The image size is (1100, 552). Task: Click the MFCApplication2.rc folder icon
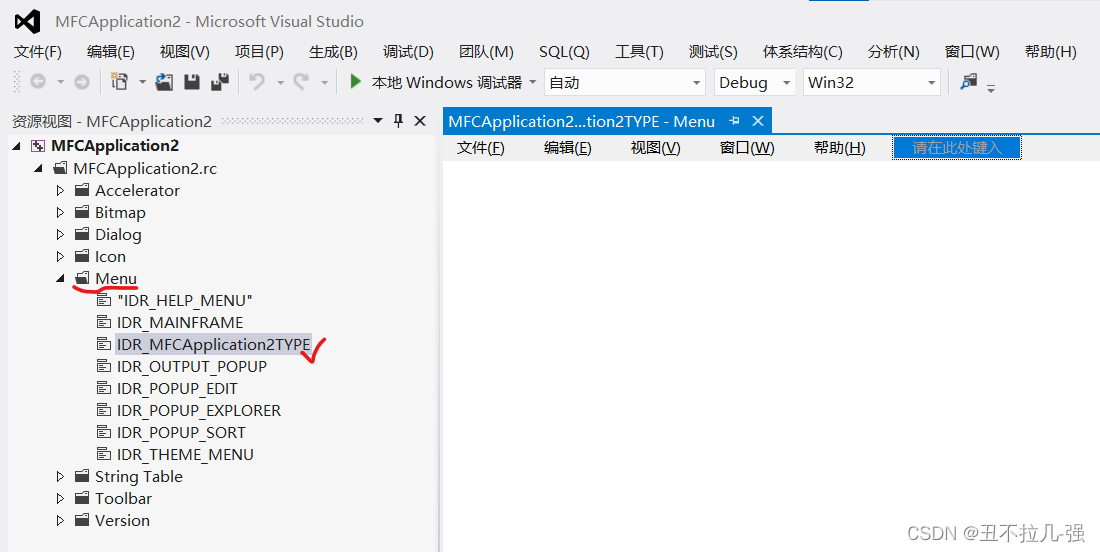pyautogui.click(x=61, y=168)
